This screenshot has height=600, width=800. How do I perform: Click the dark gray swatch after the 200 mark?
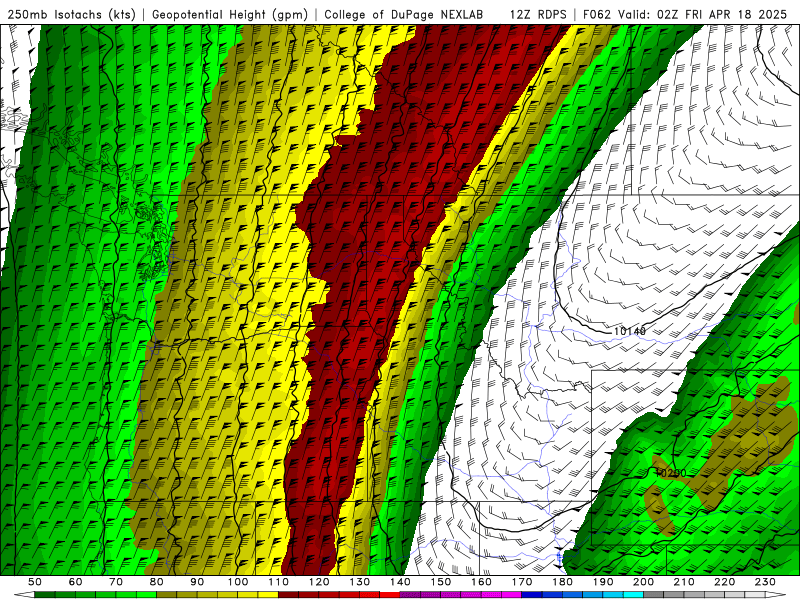point(654,595)
